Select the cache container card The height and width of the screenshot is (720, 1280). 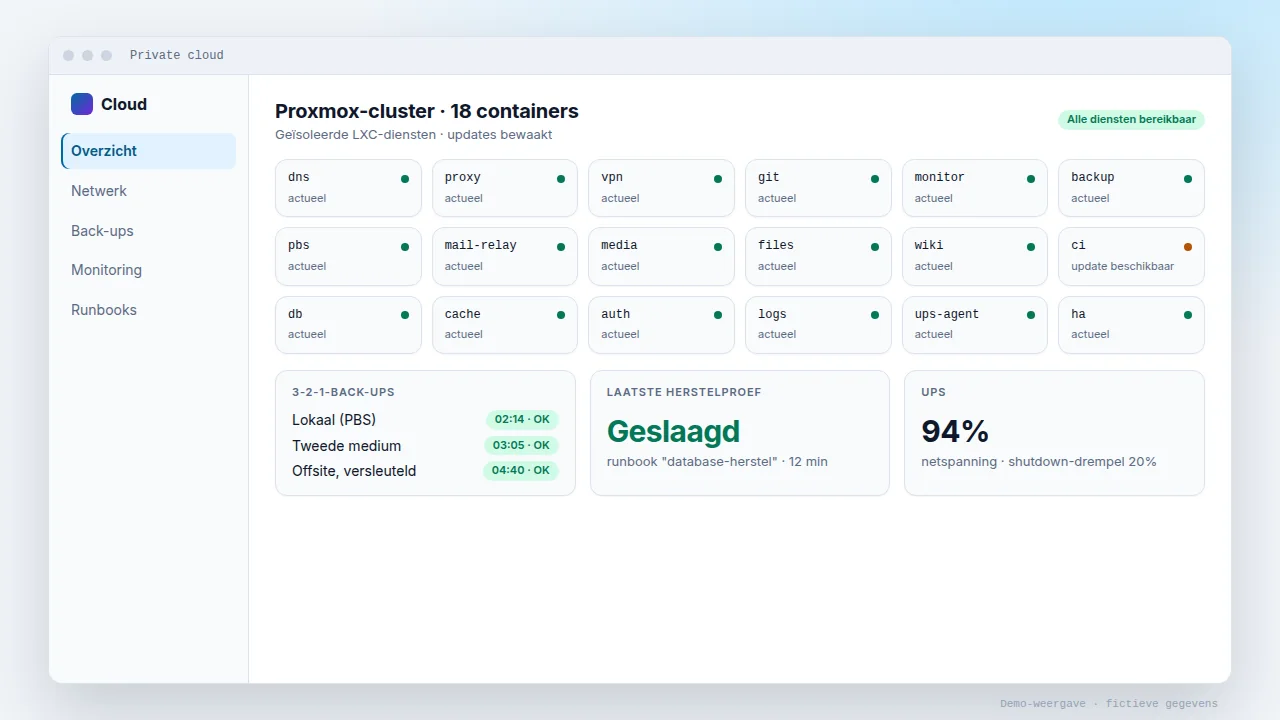[x=505, y=325]
